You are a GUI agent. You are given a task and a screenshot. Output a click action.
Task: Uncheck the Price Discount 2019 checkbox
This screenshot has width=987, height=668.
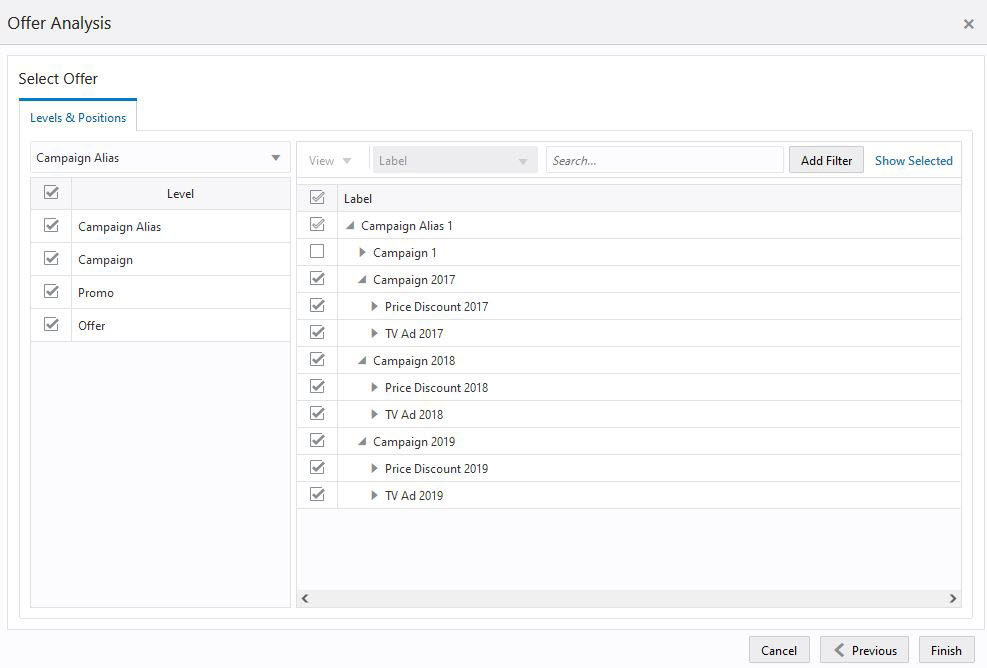coord(317,468)
